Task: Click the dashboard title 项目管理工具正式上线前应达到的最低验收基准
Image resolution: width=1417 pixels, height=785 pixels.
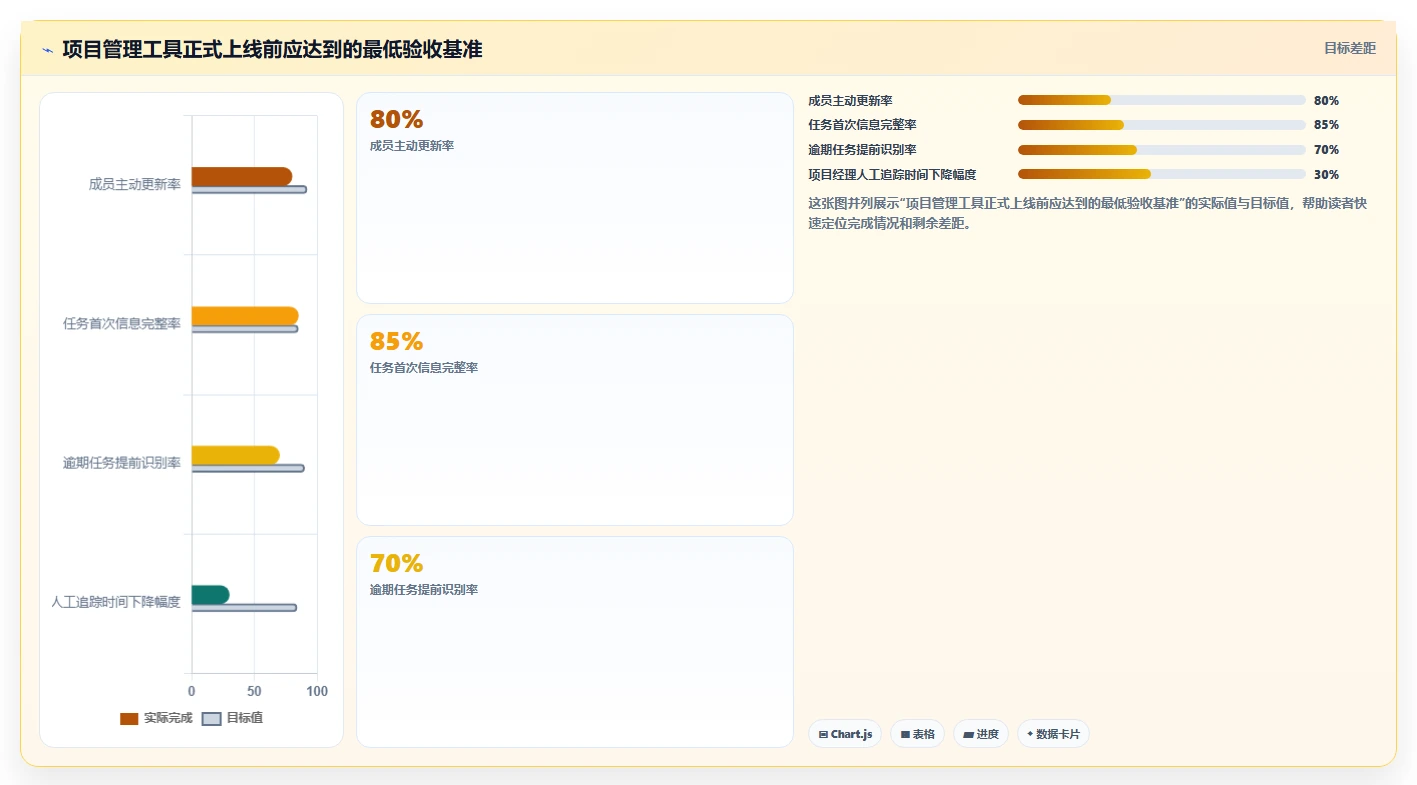Action: [x=272, y=49]
